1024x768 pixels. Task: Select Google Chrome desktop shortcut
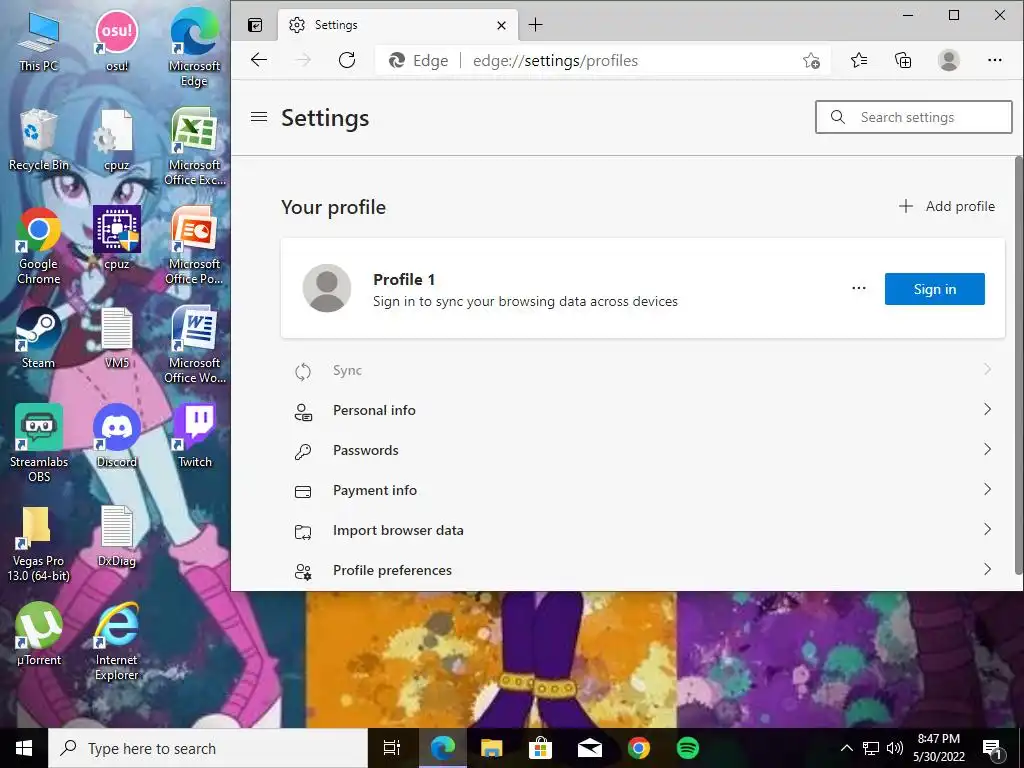[39, 246]
